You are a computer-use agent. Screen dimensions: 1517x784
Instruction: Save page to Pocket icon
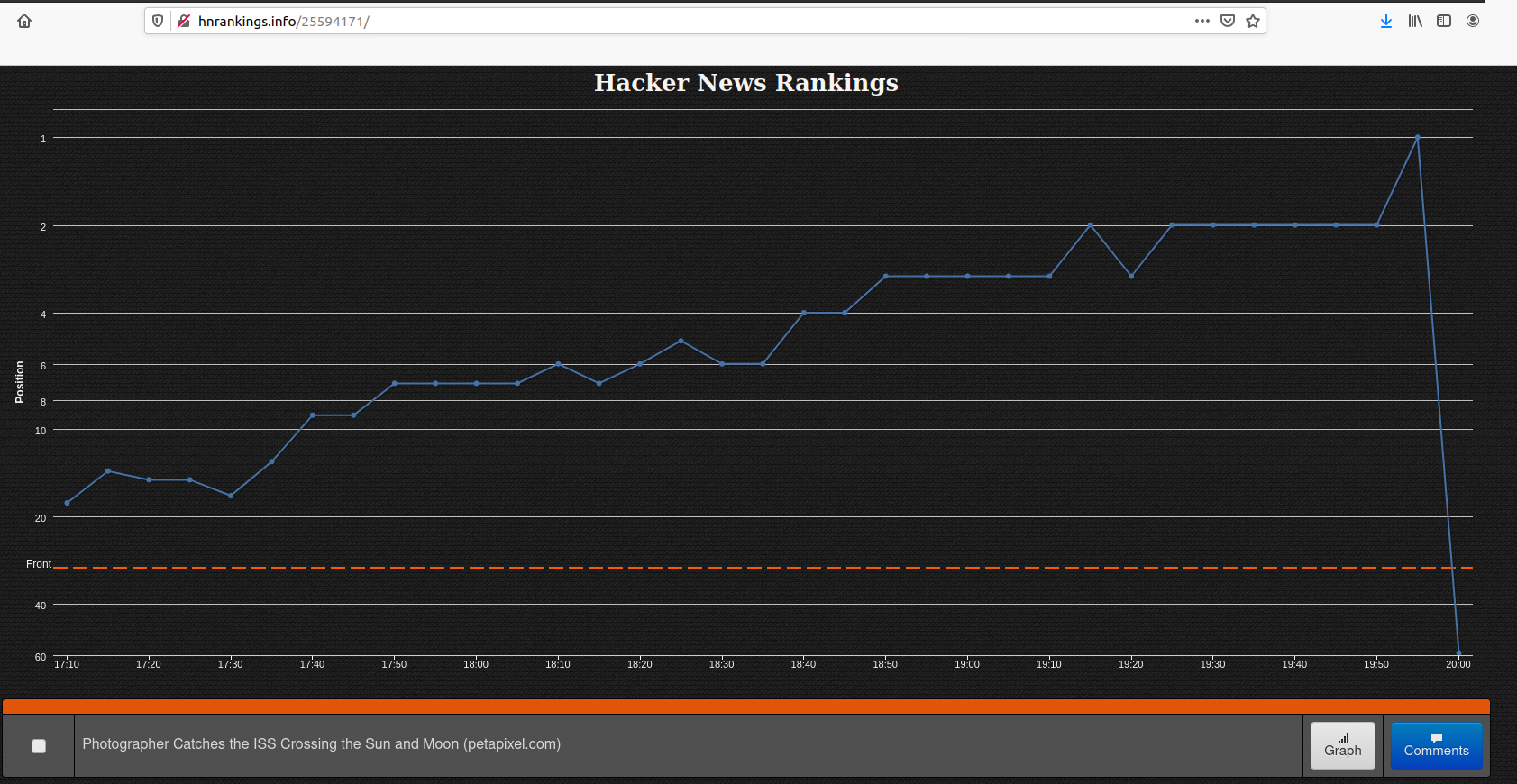[1227, 21]
